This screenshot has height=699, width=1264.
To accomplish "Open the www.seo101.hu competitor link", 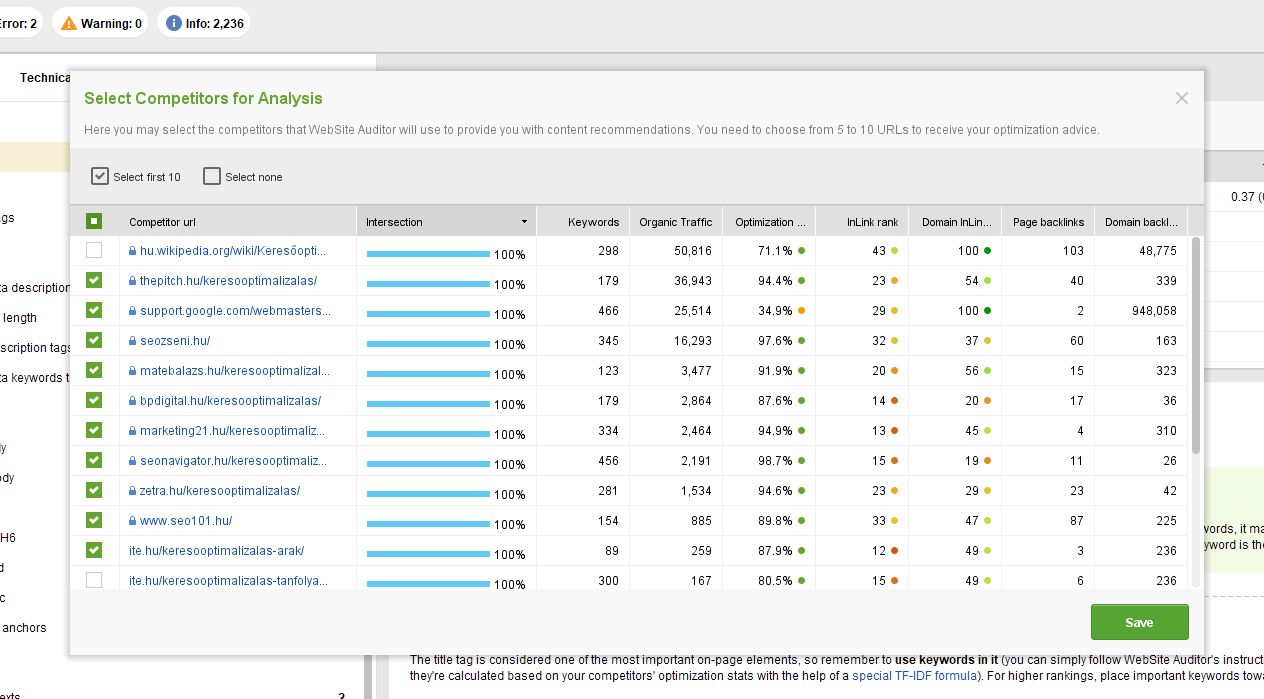I will 186,521.
